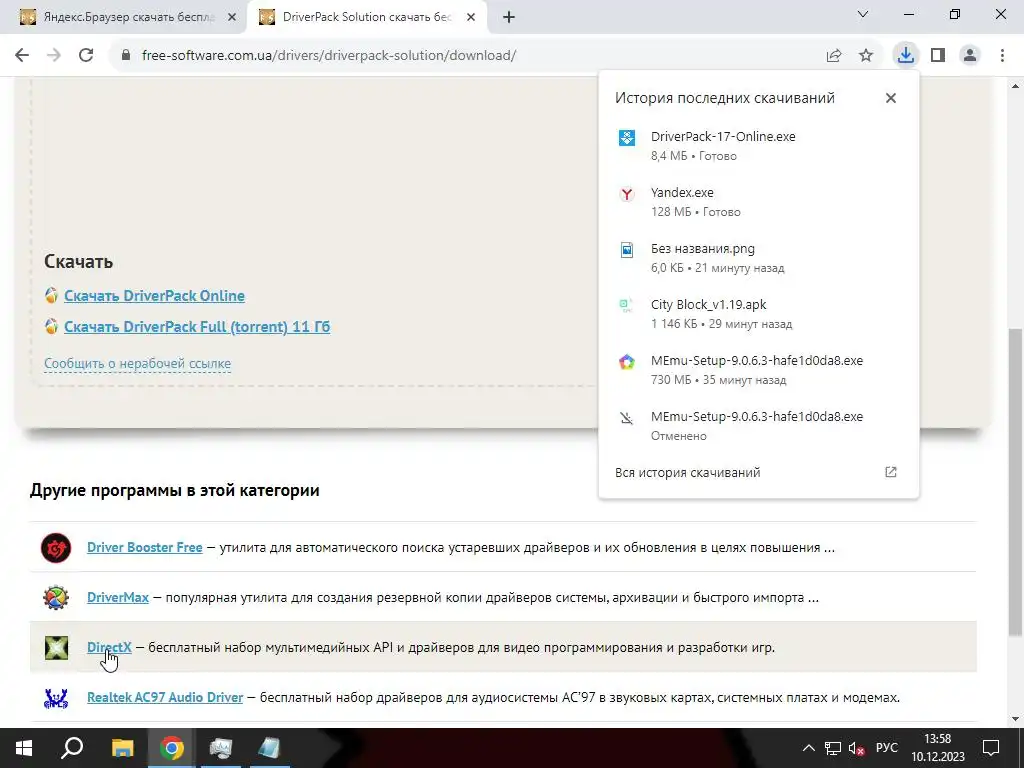
Task: Select Yandex.exe download entry
Action: (758, 202)
